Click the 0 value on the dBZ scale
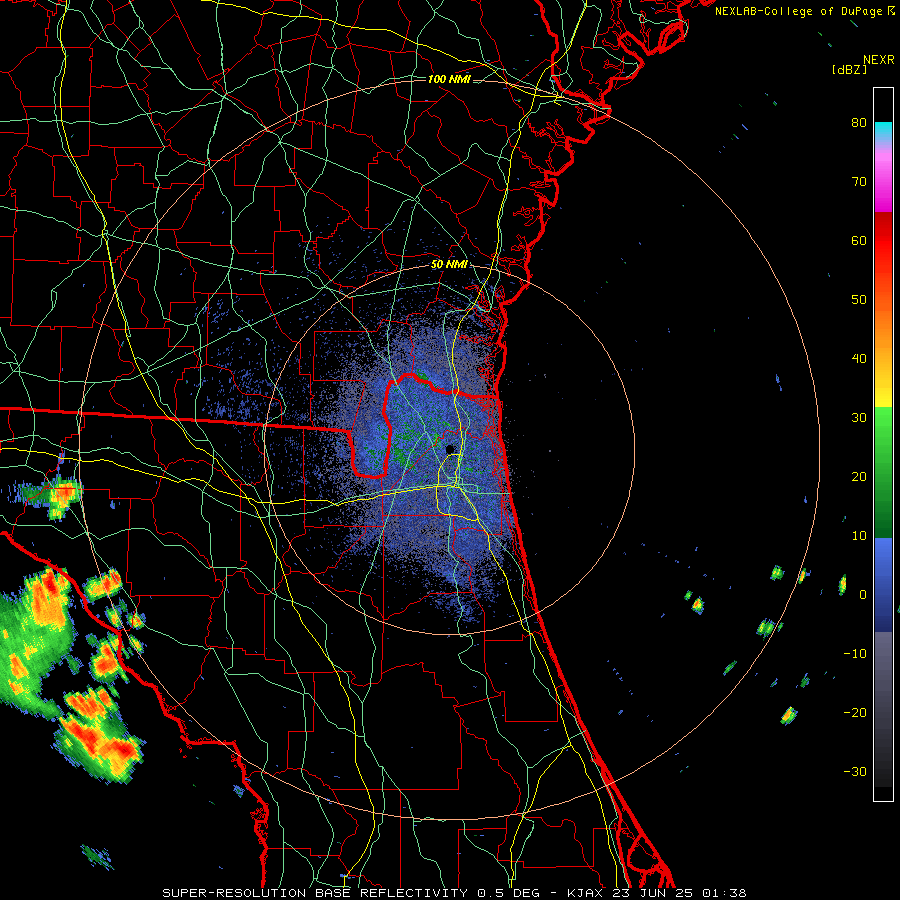The width and height of the screenshot is (900, 900). coord(863,595)
